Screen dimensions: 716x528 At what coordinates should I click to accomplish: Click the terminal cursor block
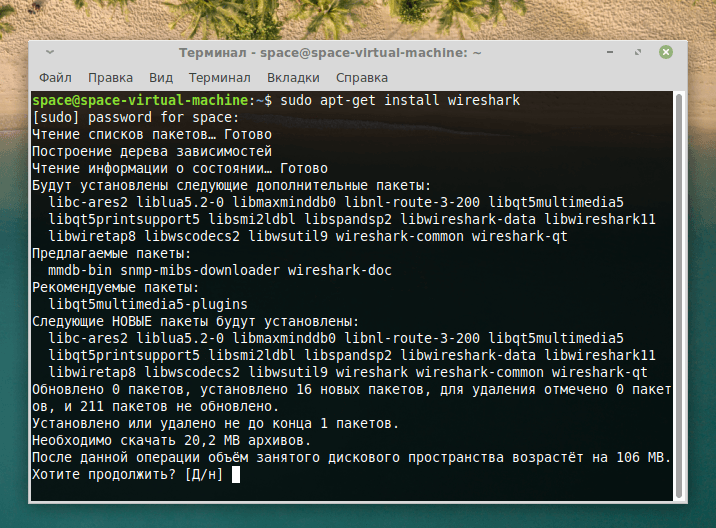(x=236, y=475)
